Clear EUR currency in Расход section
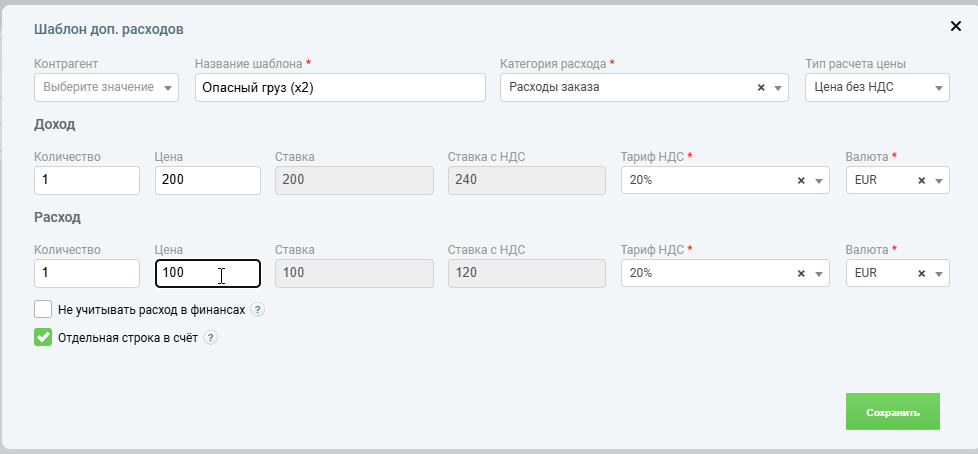 click(x=921, y=274)
